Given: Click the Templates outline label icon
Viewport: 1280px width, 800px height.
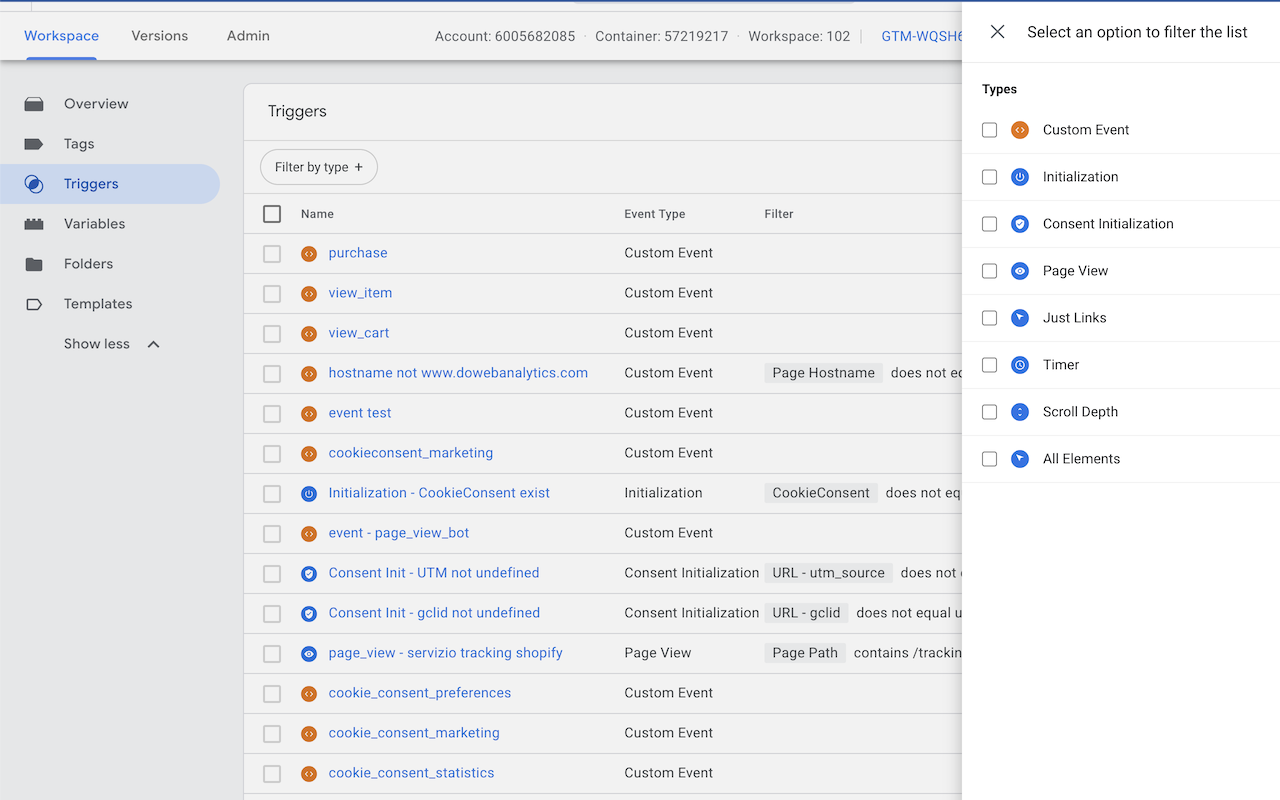Looking at the screenshot, I should click(x=34, y=304).
